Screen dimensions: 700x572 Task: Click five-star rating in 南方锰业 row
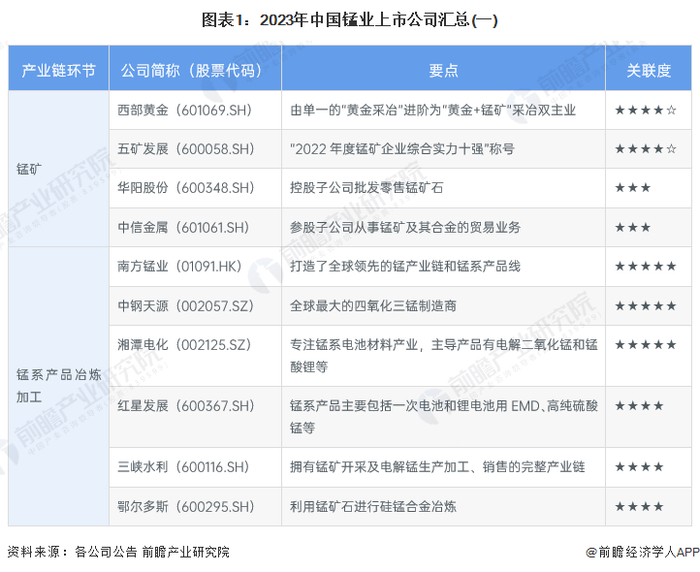pos(646,266)
